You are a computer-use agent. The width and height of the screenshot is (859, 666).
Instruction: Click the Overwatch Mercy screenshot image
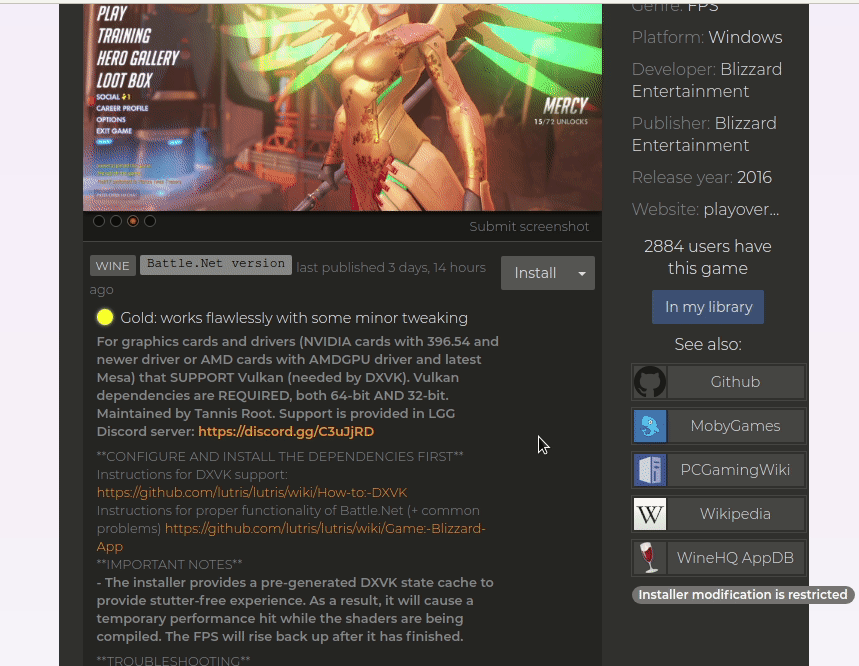pos(342,107)
